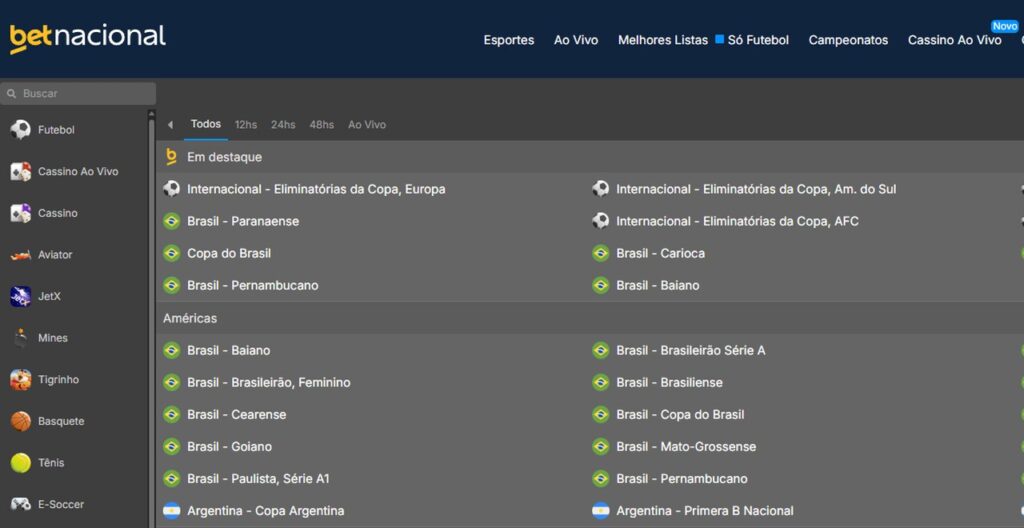Click the left arrow before Todos tab
This screenshot has width=1024, height=528.
coord(170,125)
